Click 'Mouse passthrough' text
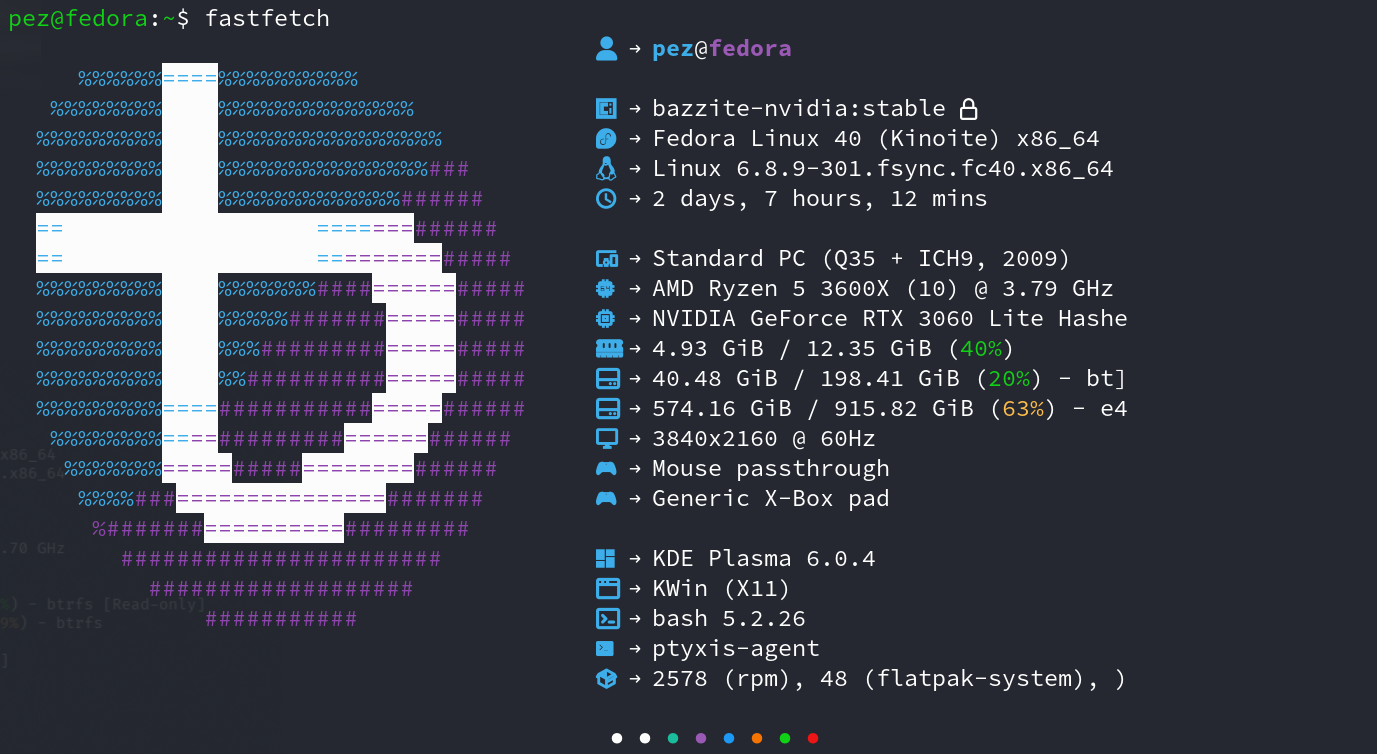This screenshot has height=754, width=1377. click(x=771, y=468)
